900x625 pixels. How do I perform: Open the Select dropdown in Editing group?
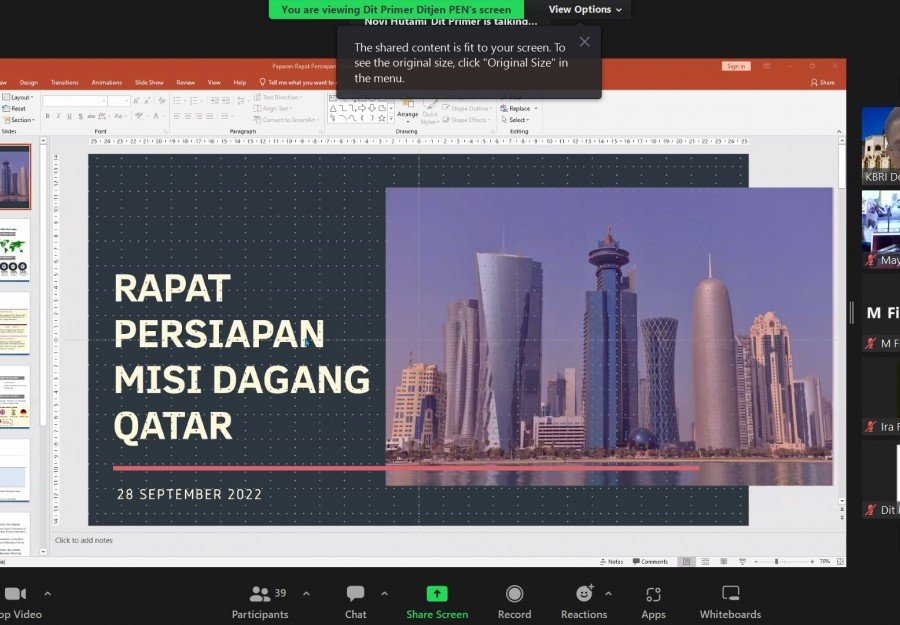point(515,120)
